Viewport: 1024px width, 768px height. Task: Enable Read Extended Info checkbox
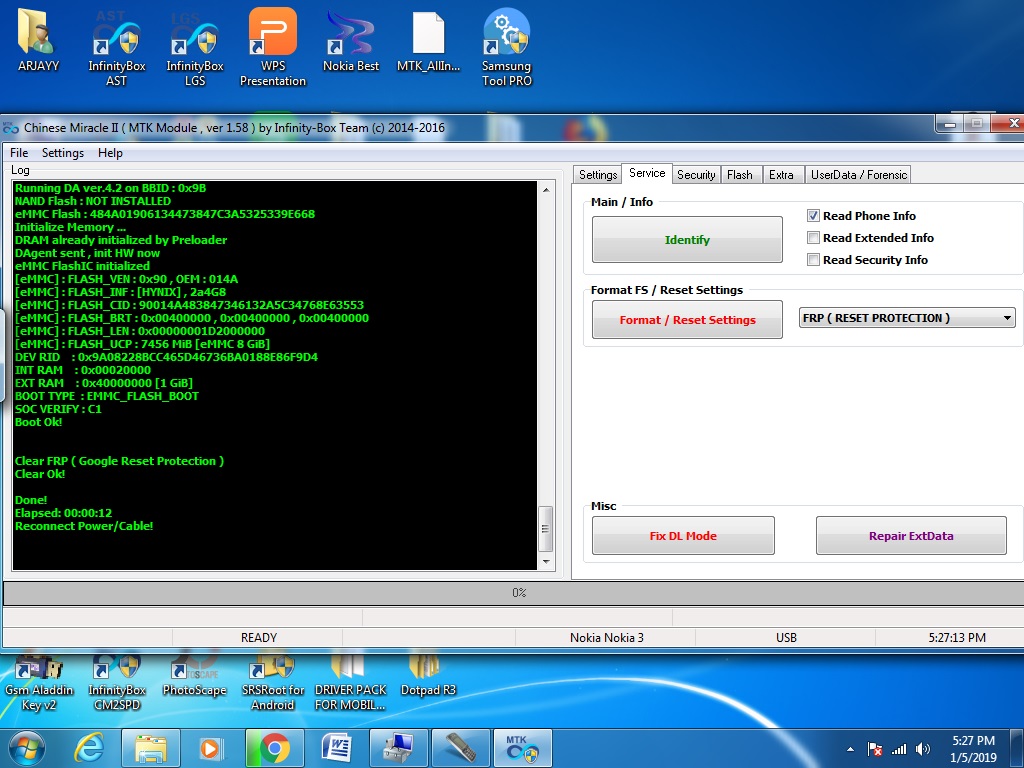[813, 238]
